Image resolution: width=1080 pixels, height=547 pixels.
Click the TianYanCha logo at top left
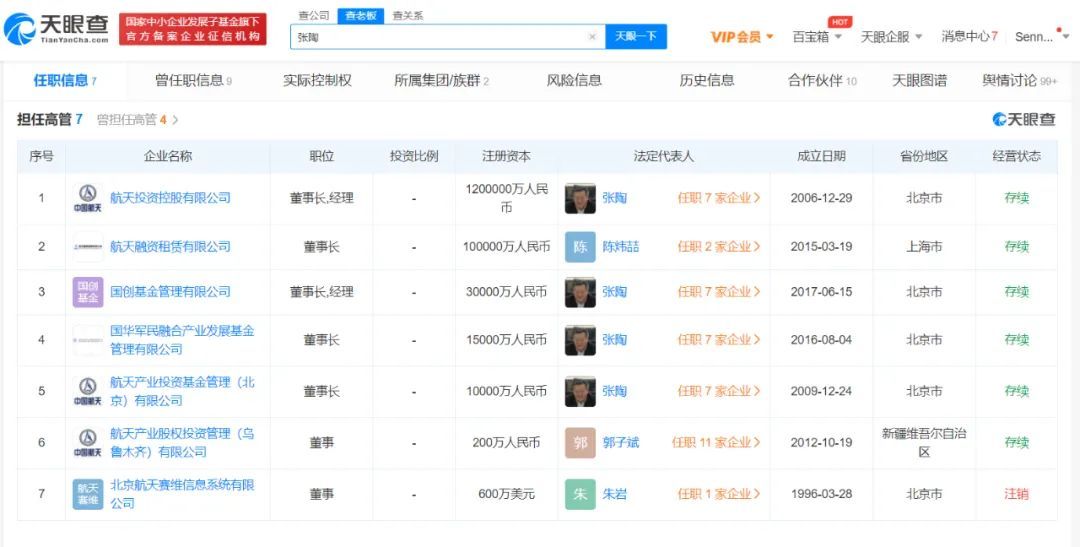click(56, 29)
